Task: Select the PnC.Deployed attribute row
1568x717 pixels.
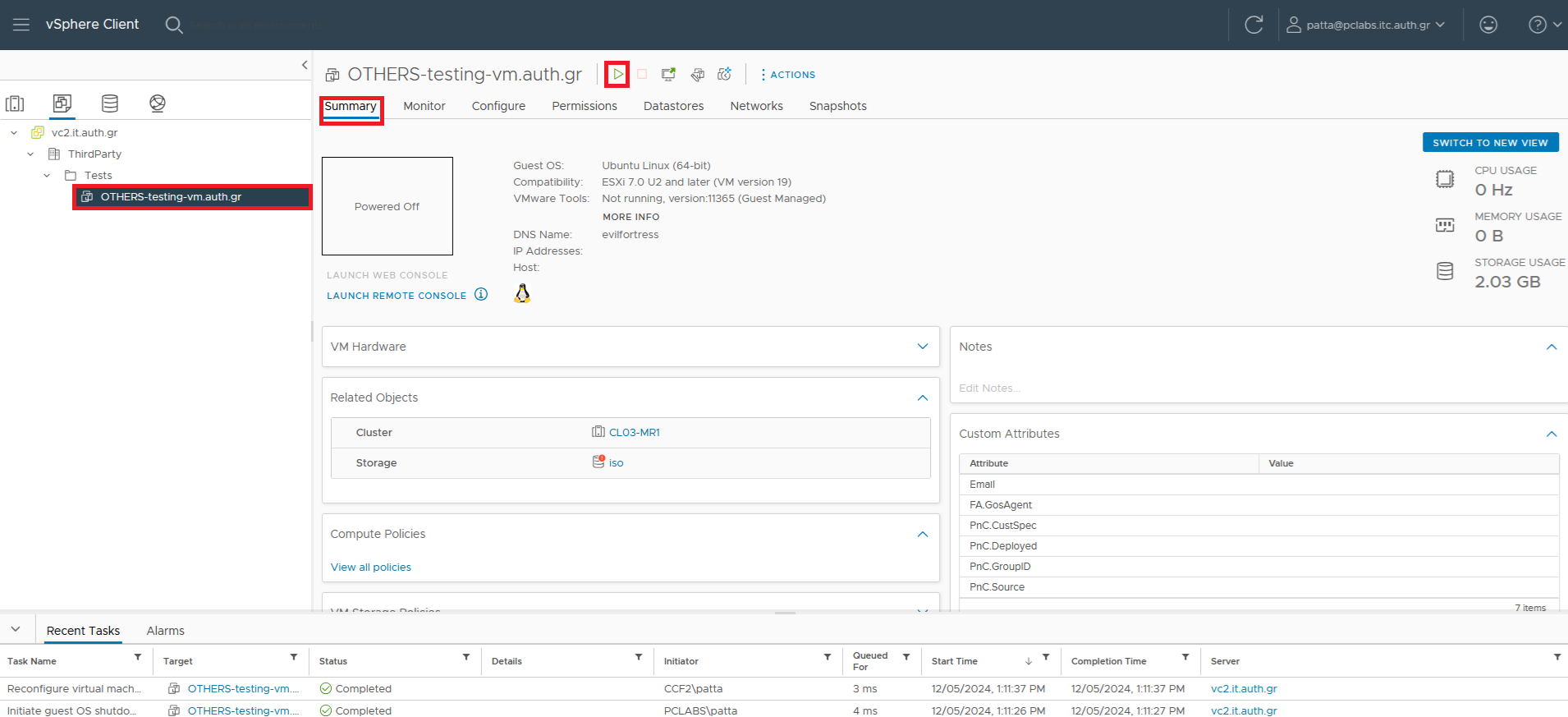Action: [1259, 546]
